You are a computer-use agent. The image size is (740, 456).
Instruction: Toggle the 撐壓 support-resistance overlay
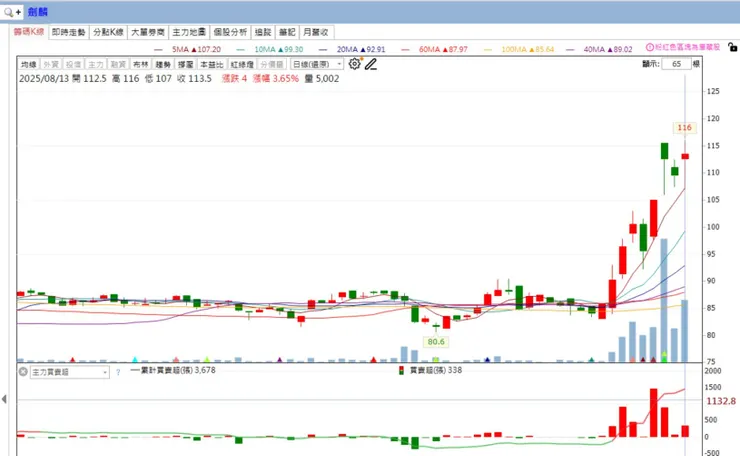pyautogui.click(x=185, y=64)
